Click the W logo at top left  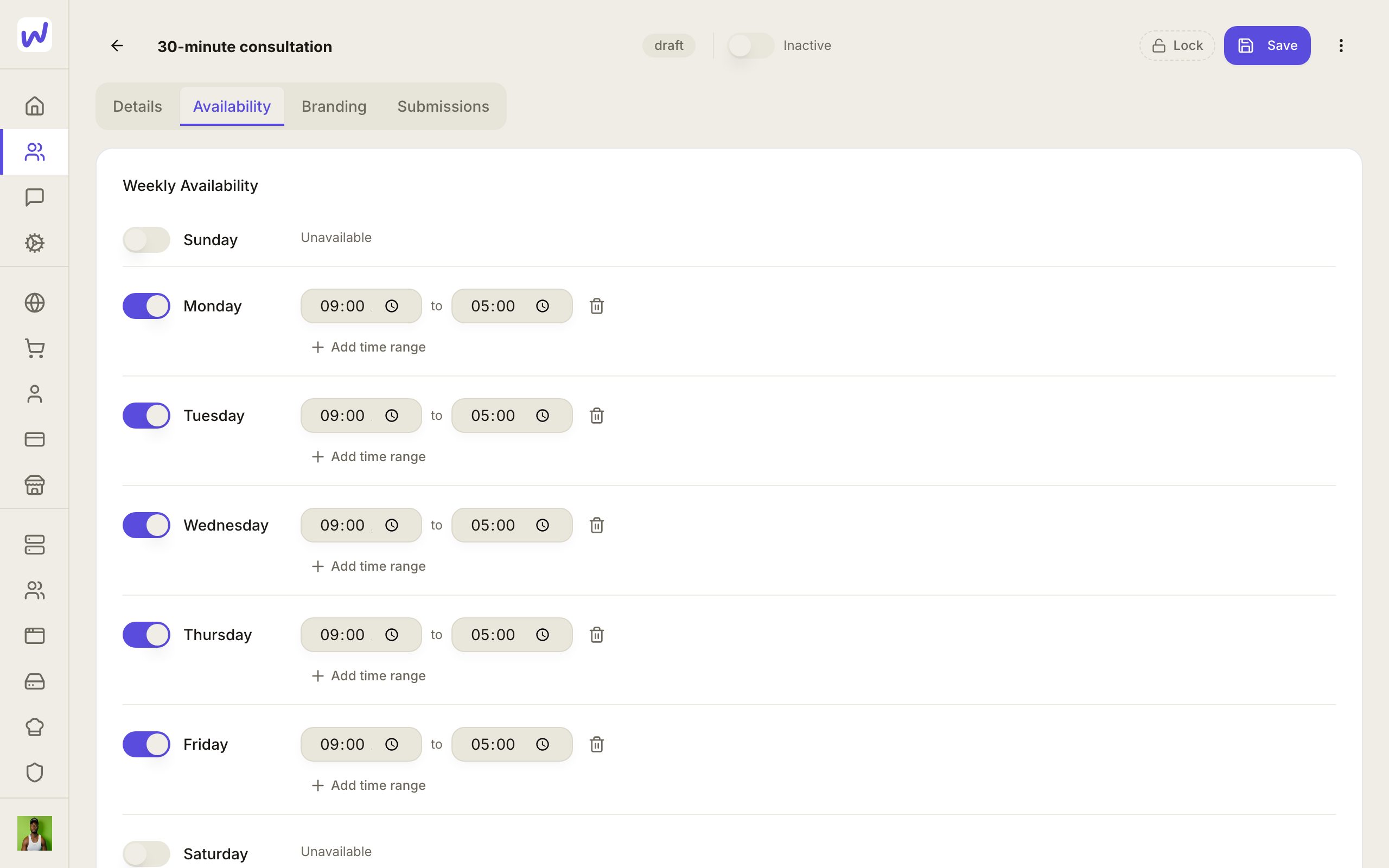(34, 34)
